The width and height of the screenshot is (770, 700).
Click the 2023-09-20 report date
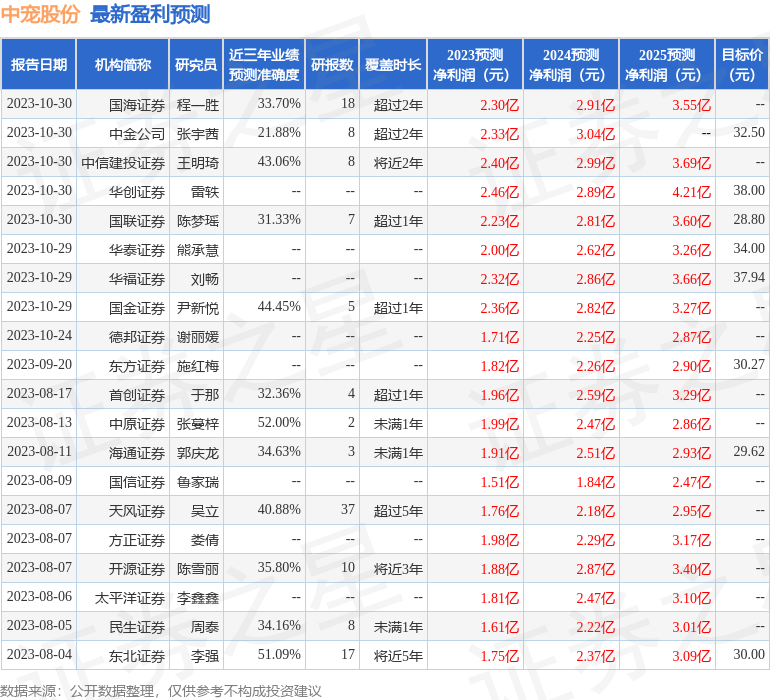[39, 364]
